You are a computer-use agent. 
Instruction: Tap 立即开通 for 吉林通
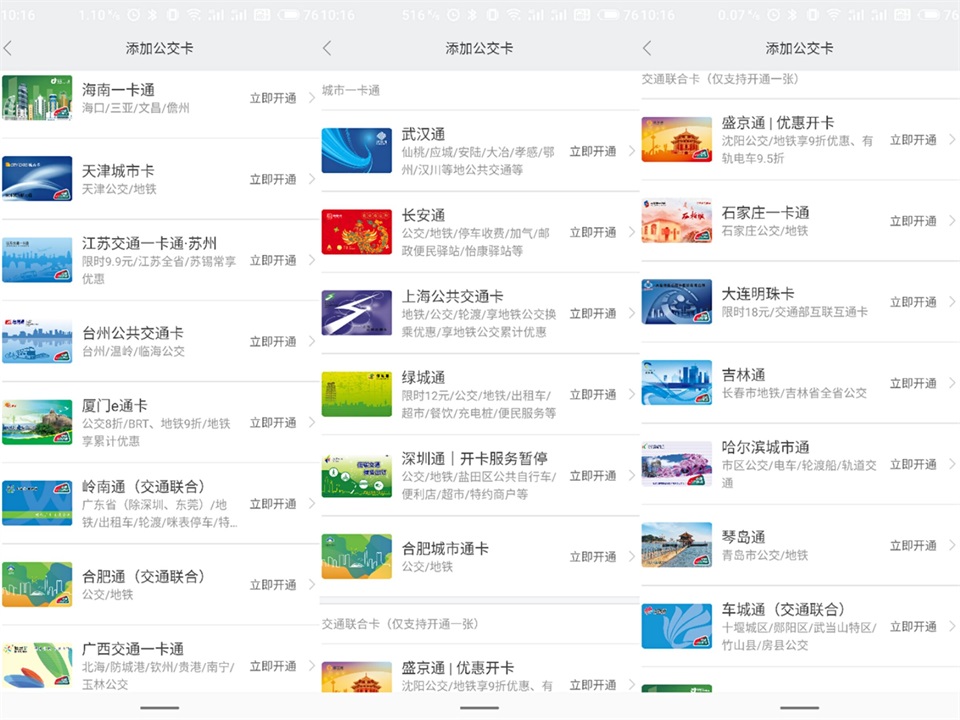913,383
